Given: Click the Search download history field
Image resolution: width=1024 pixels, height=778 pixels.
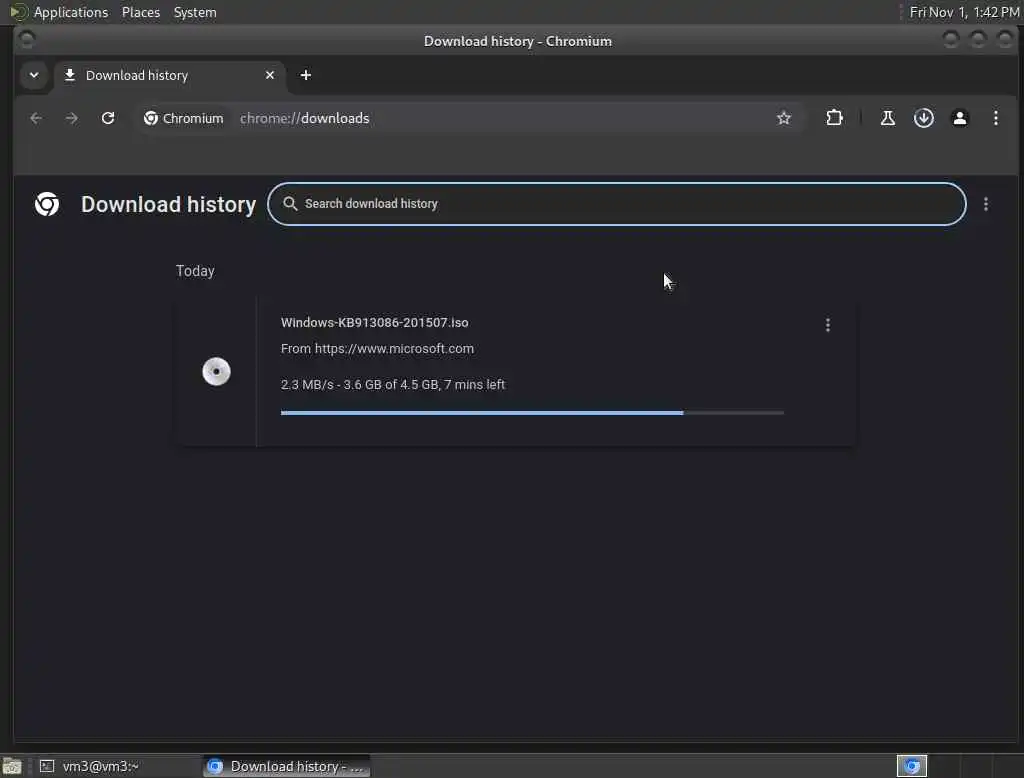Looking at the screenshot, I should 616,204.
